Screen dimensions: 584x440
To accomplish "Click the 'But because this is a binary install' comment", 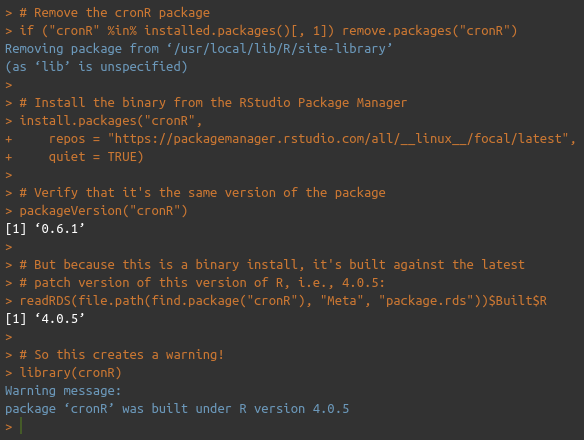I will [x=272, y=265].
